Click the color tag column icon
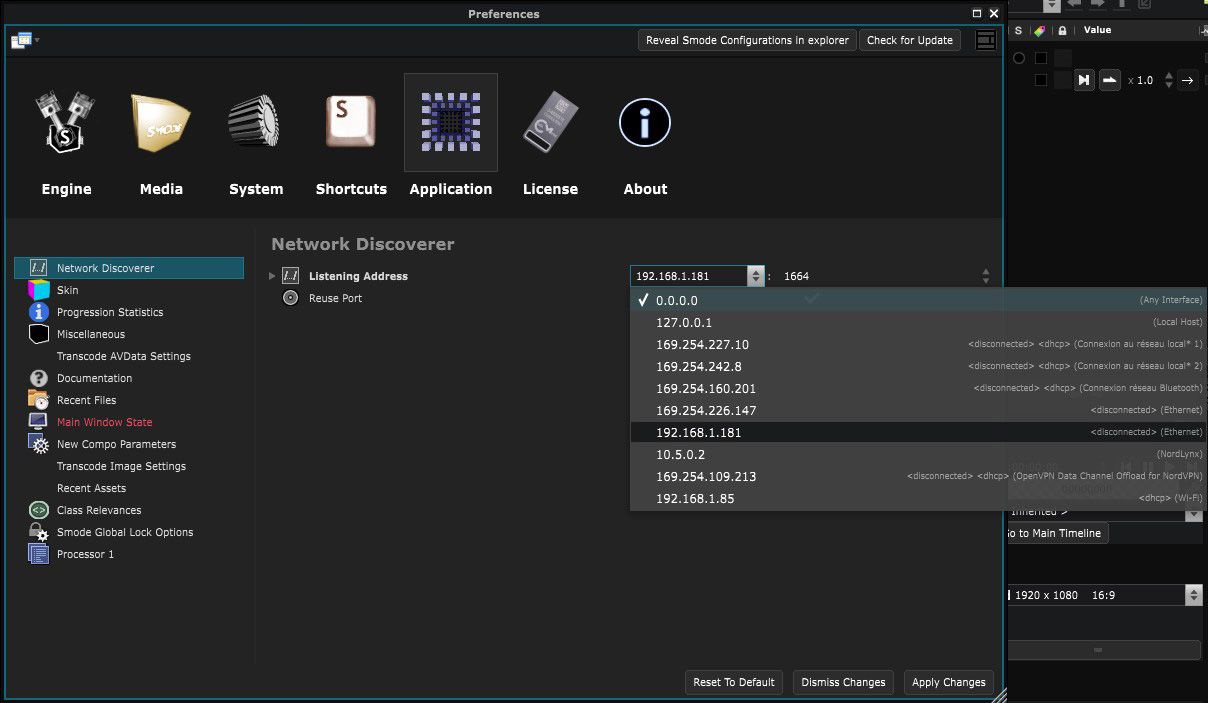This screenshot has height=703, width=1208. click(x=1040, y=31)
